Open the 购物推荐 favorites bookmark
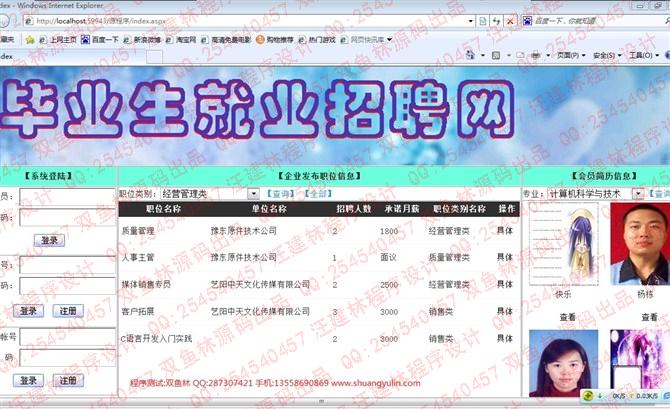Viewport: 670px width, 409px height. point(275,40)
